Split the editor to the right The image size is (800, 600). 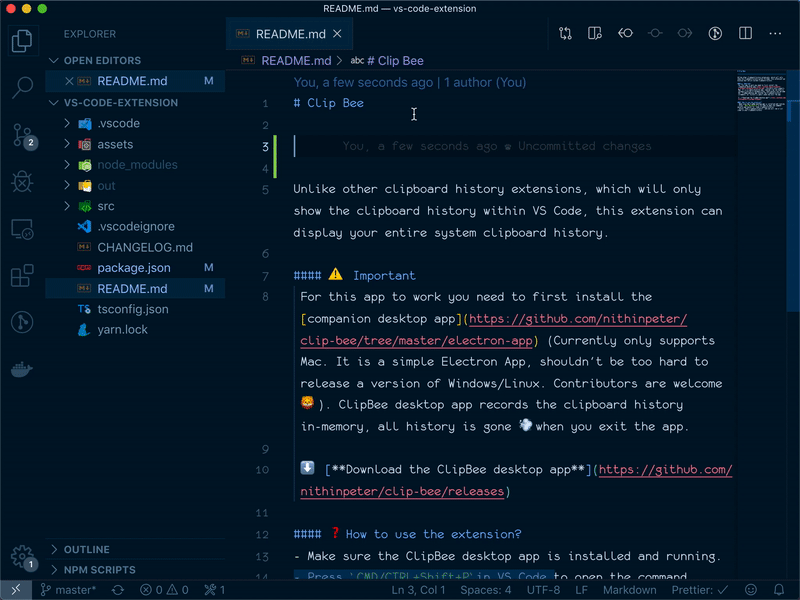[x=745, y=34]
